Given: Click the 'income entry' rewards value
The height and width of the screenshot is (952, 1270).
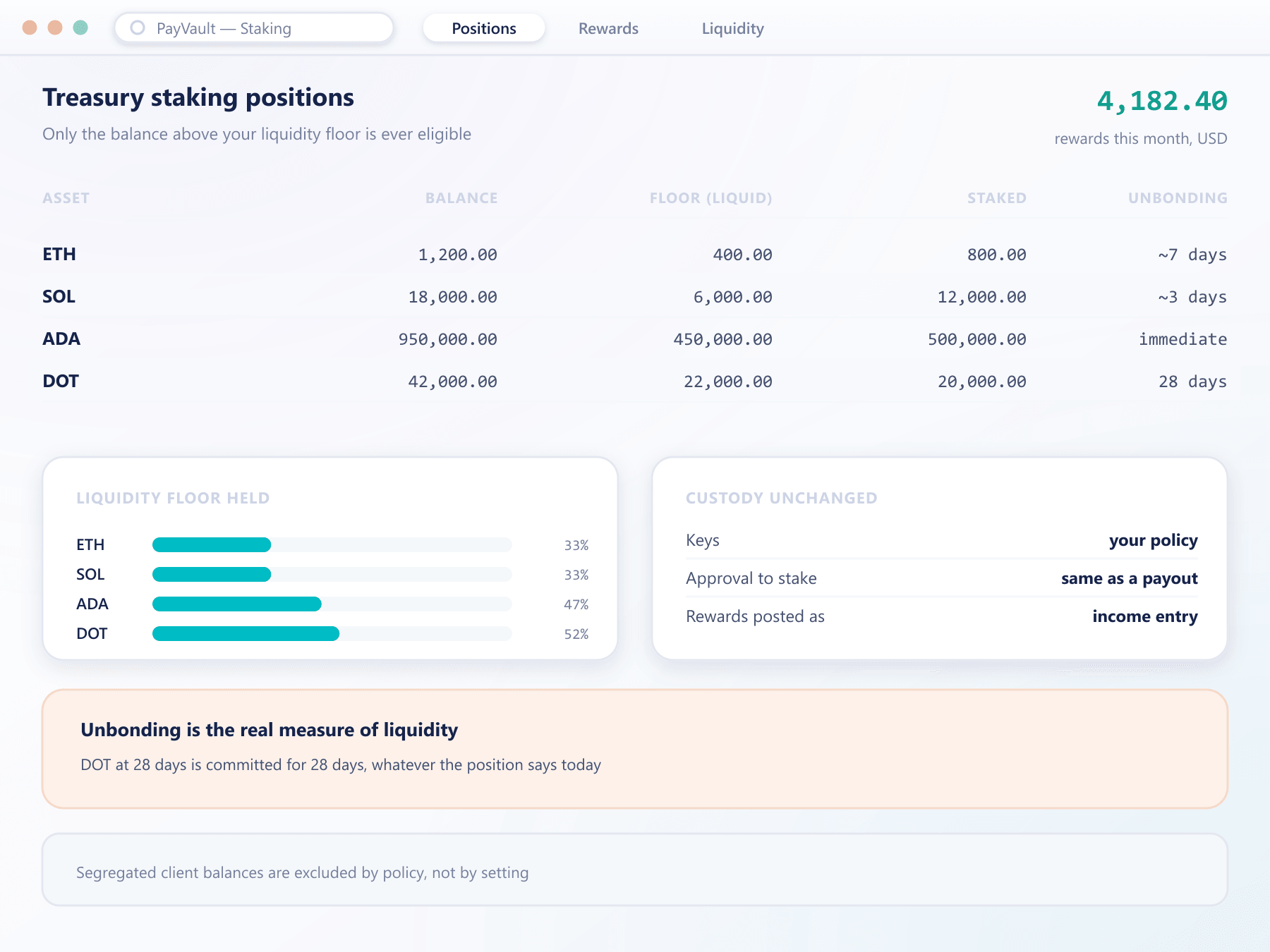Looking at the screenshot, I should click(x=1145, y=616).
